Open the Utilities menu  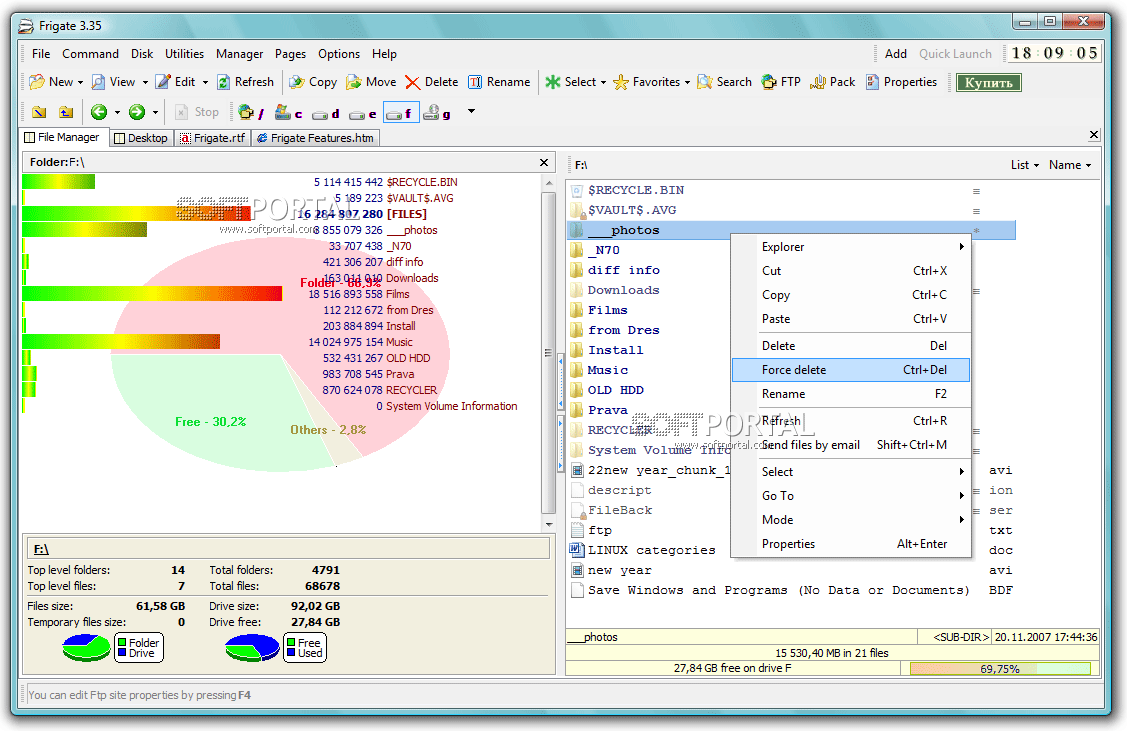(184, 54)
